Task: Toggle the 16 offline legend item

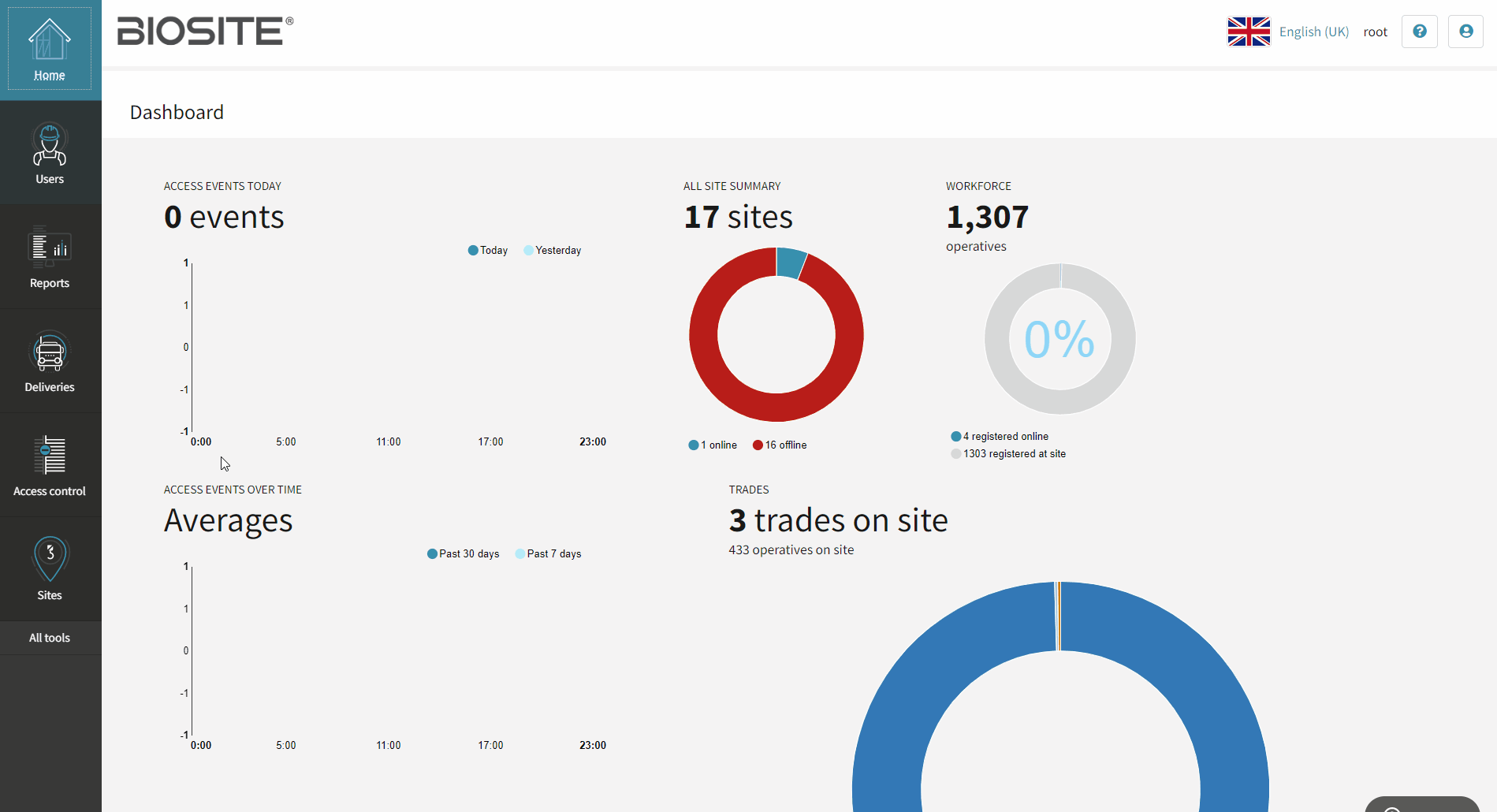Action: point(780,445)
